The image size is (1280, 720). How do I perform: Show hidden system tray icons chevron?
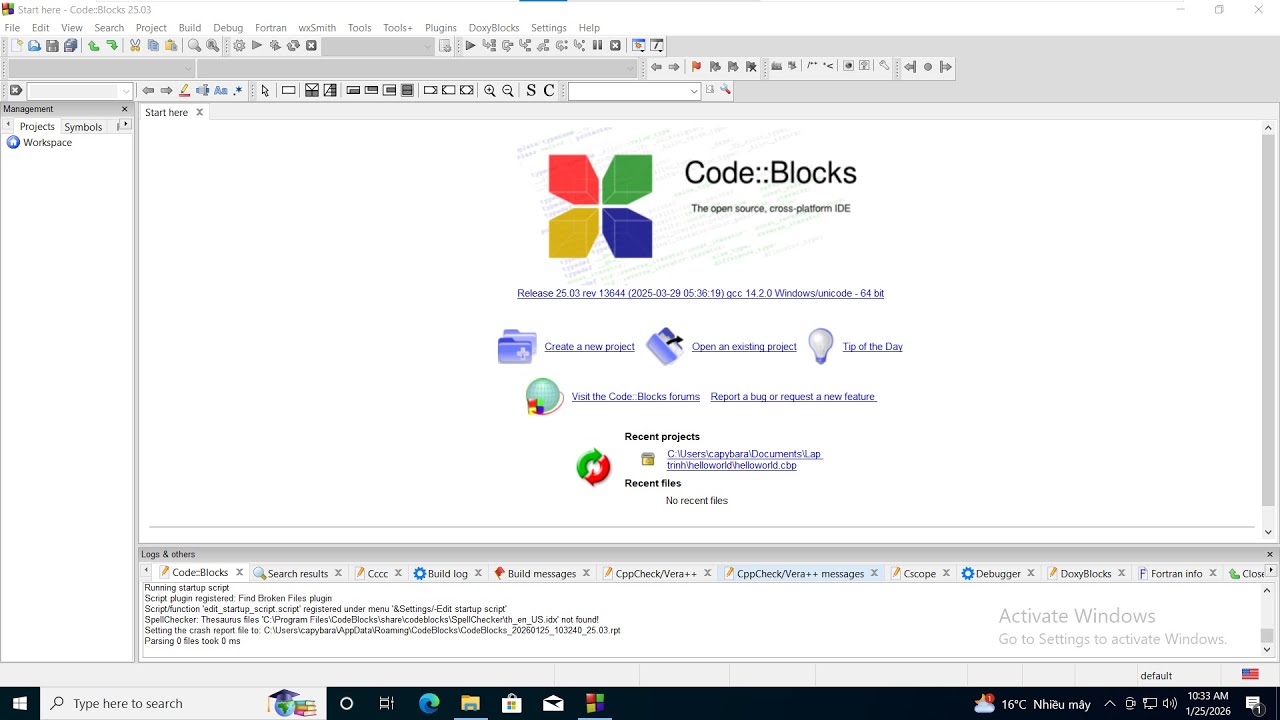tap(1109, 704)
